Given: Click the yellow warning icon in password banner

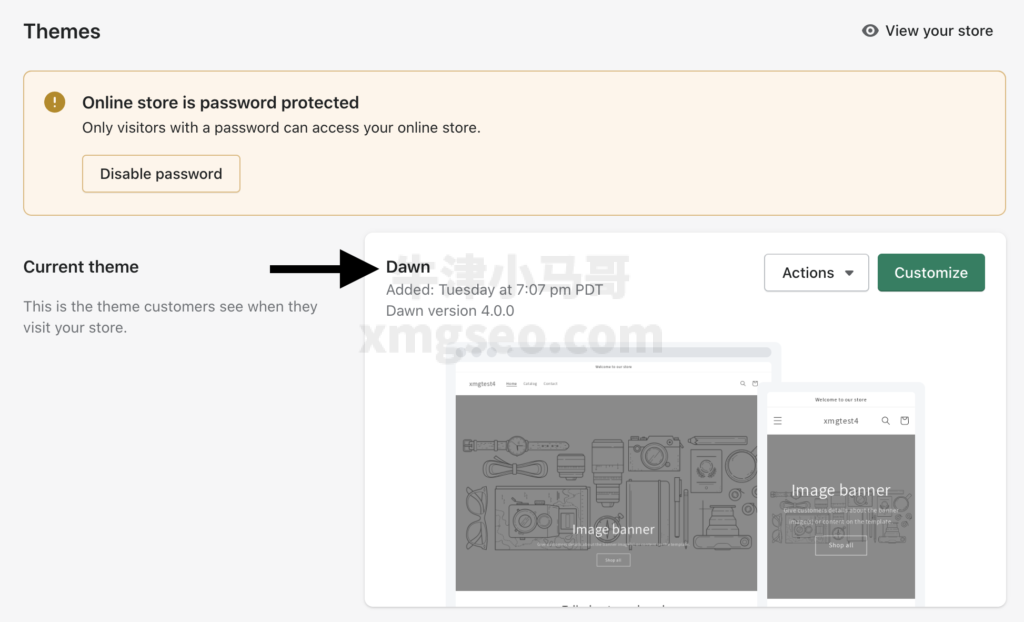Looking at the screenshot, I should point(55,102).
